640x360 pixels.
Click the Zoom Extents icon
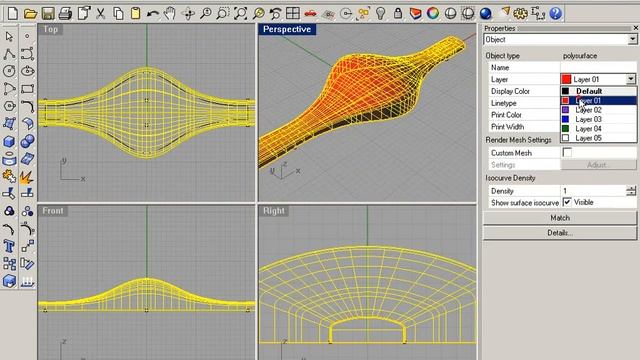[240, 14]
